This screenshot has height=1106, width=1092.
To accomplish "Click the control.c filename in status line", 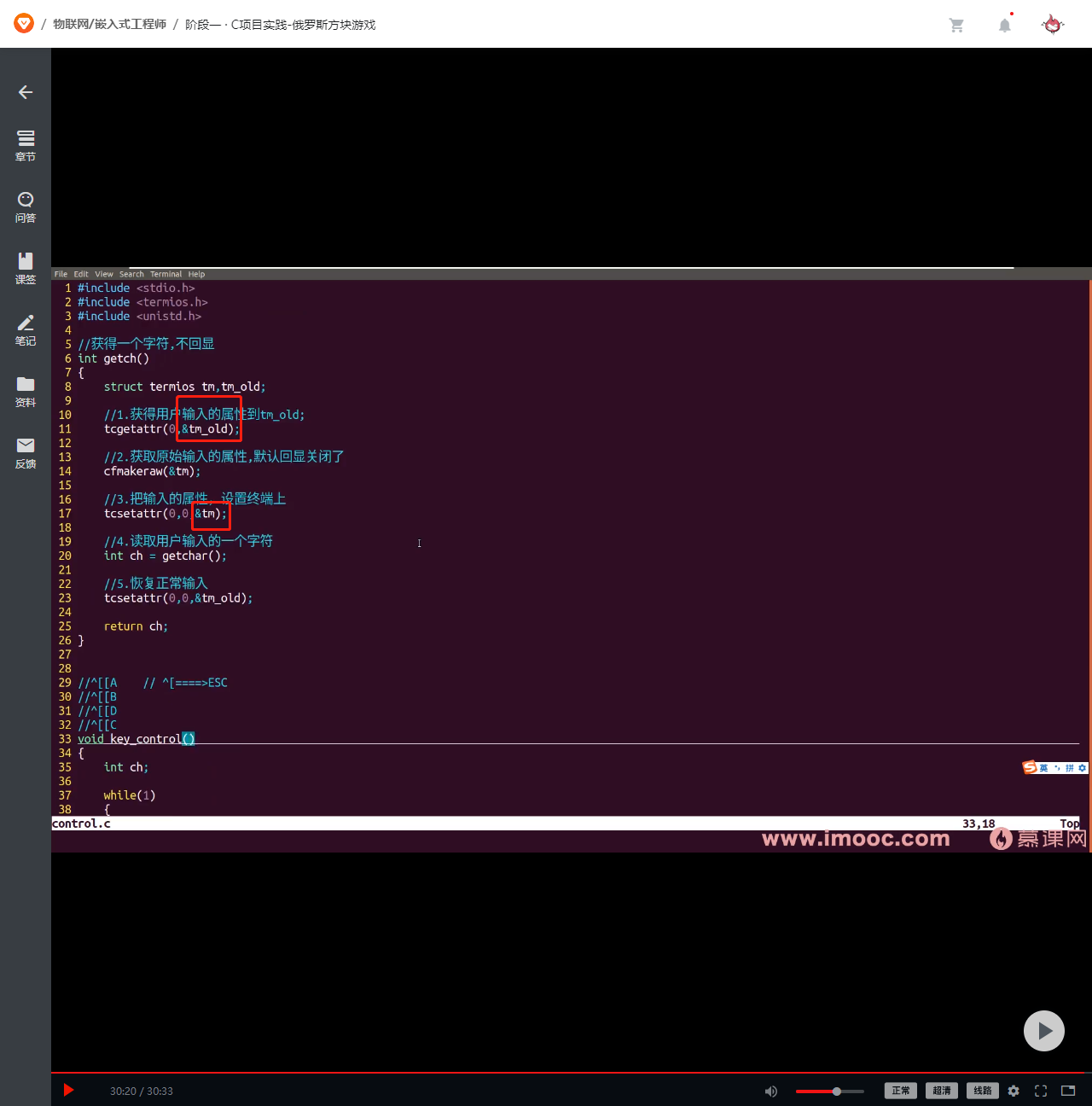I will [81, 824].
